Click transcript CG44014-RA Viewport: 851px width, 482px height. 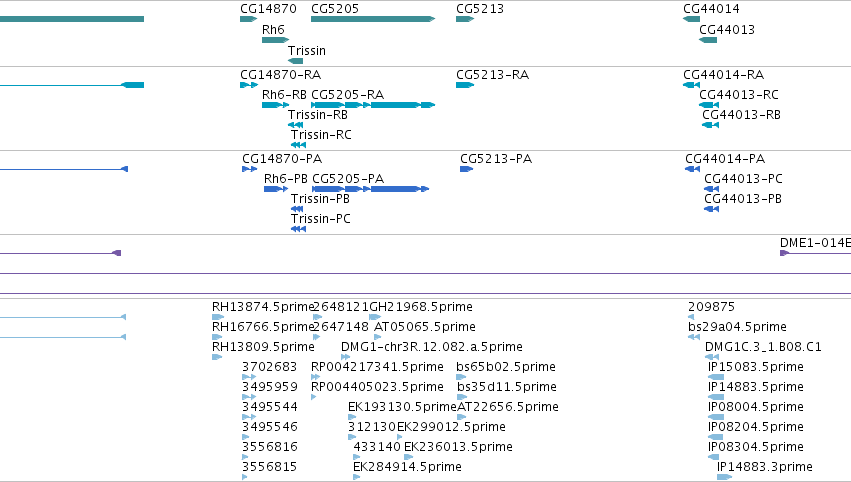(x=723, y=75)
